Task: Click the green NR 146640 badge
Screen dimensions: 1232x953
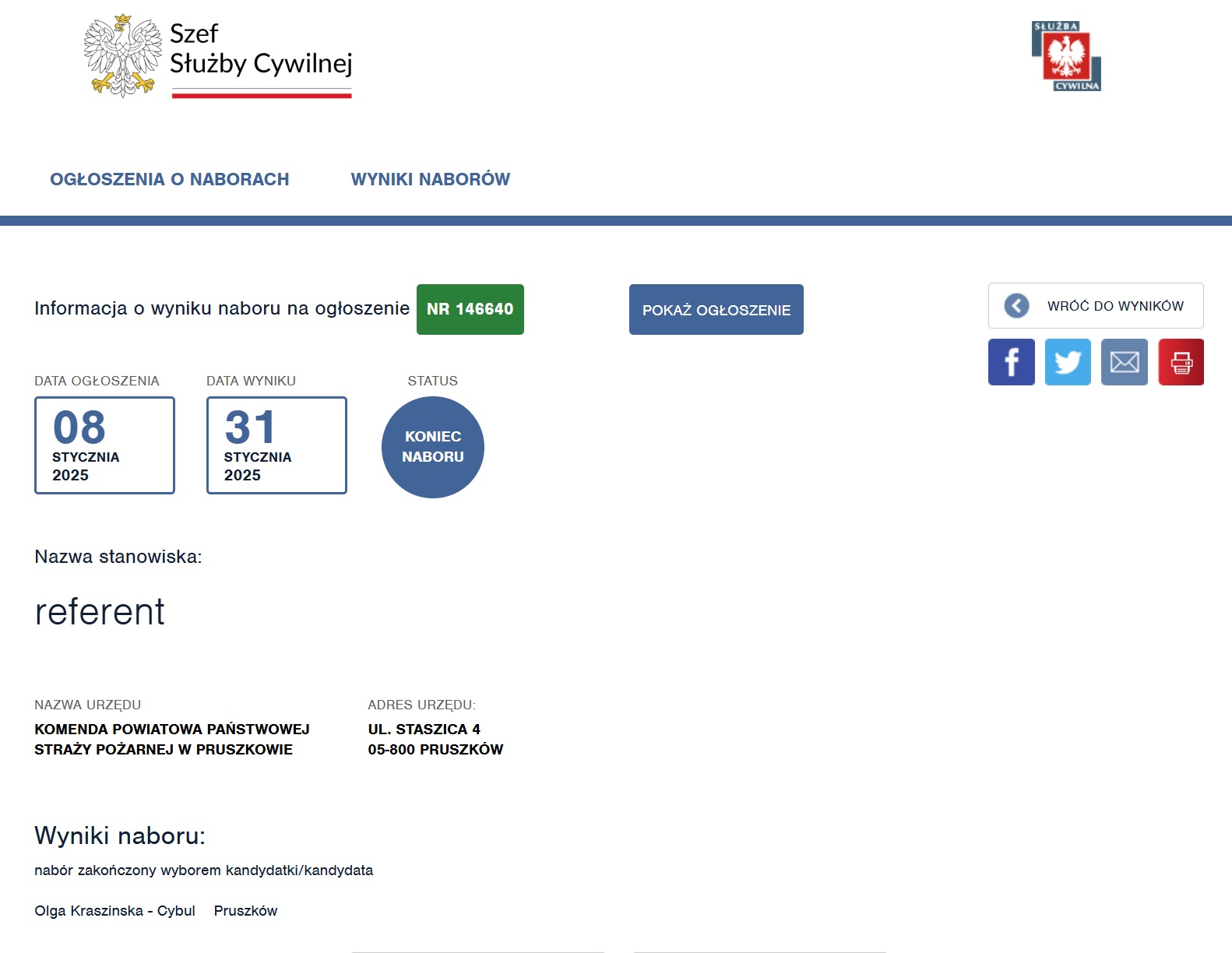Action: point(470,309)
